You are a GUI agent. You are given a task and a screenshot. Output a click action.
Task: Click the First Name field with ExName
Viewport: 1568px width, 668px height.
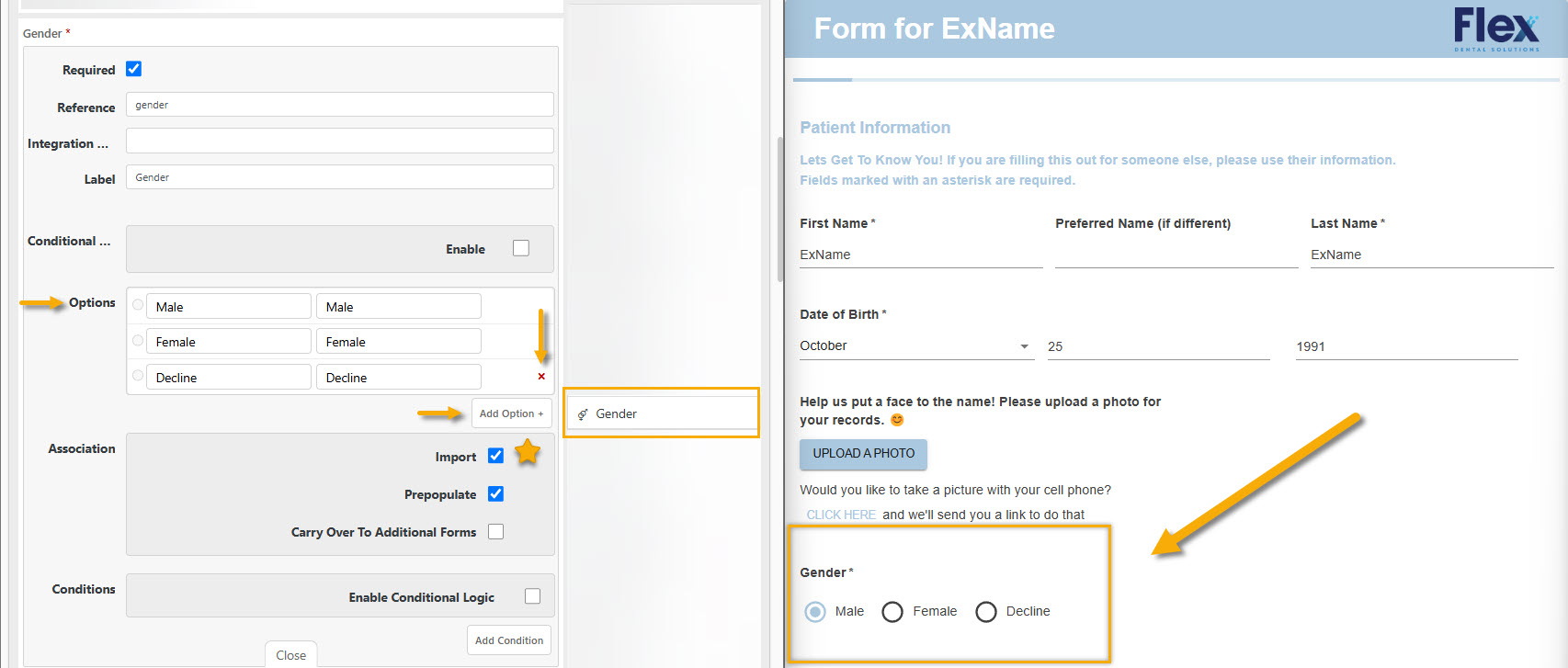pos(921,255)
